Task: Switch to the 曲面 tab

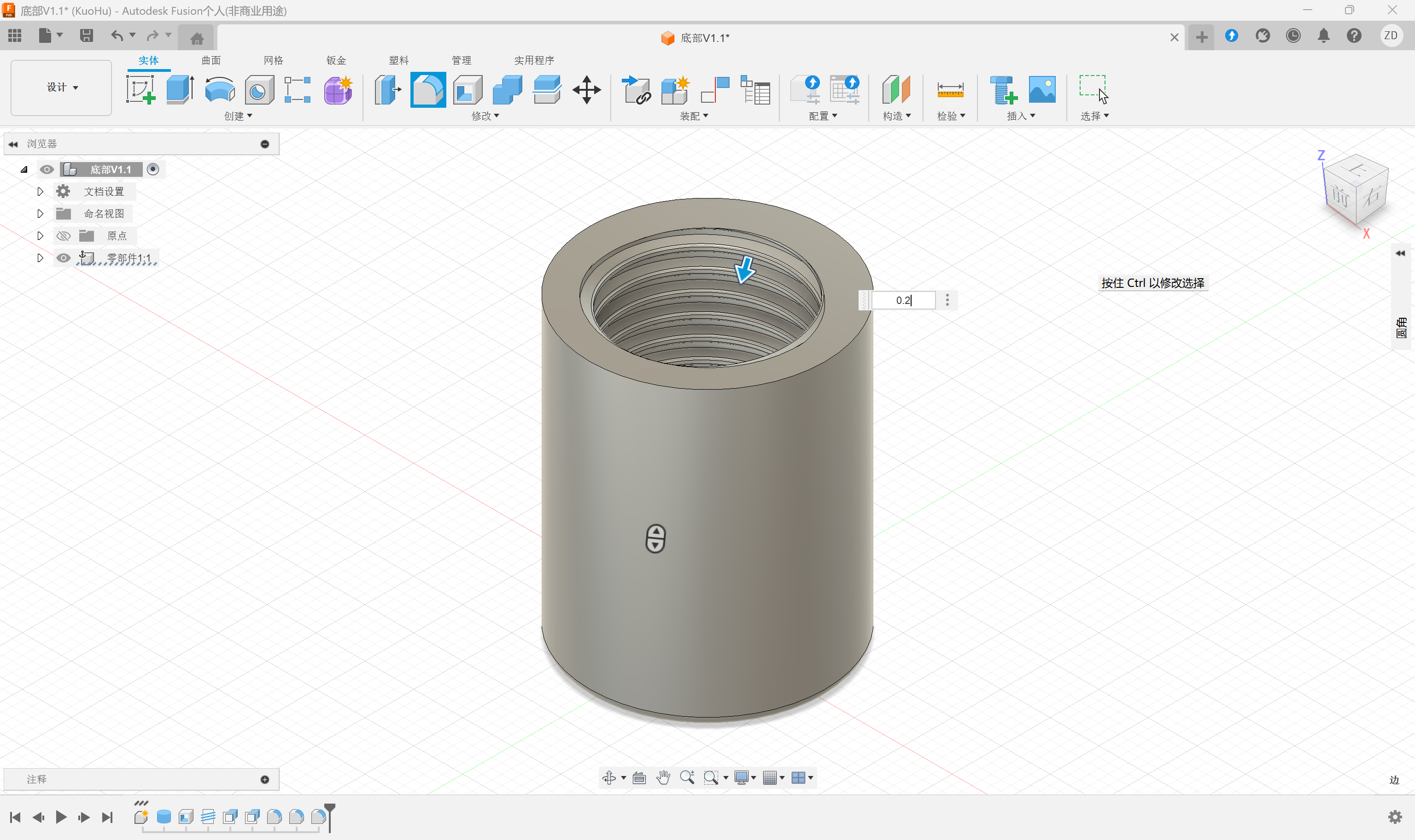Action: click(211, 60)
